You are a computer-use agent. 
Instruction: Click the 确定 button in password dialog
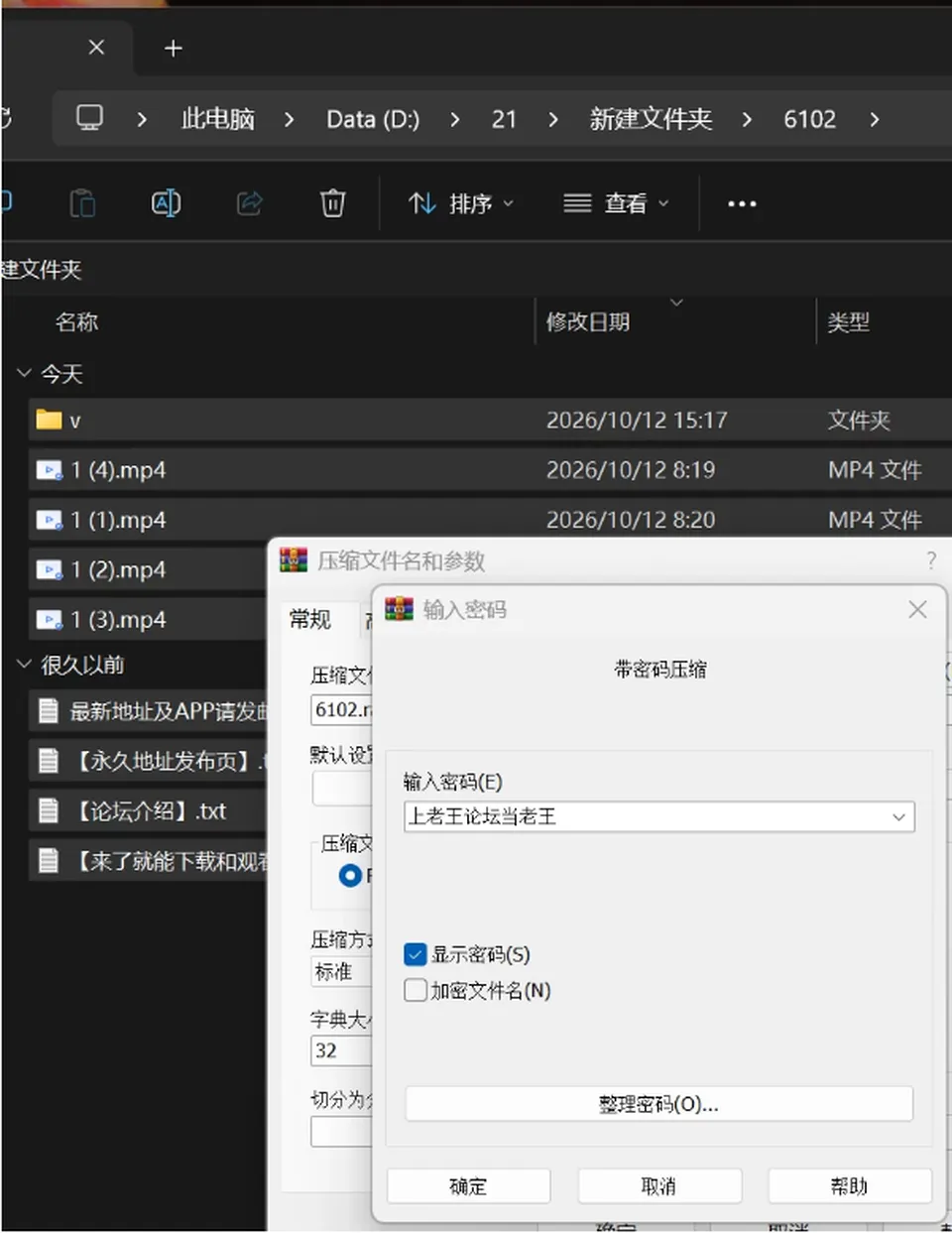coord(468,1186)
